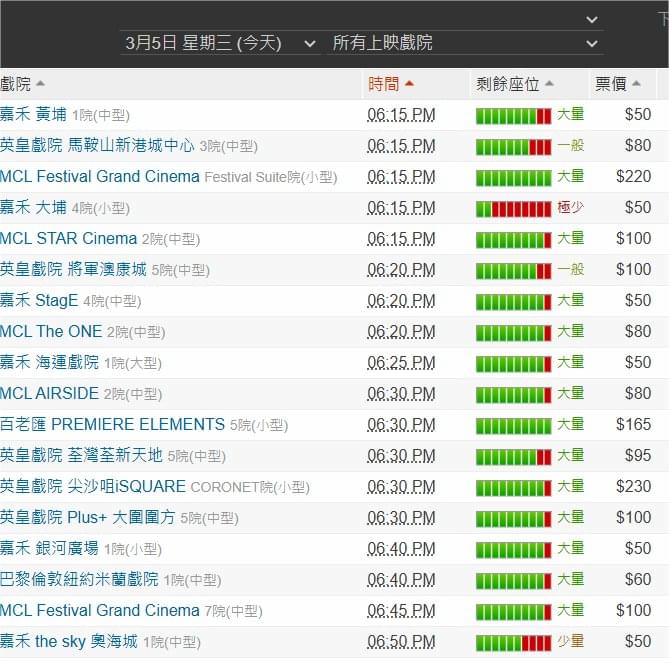The height and width of the screenshot is (663, 669).
Task: Open 英皇戲院 Plus+ 大圍圍方 cinema link
Action: tap(87, 517)
